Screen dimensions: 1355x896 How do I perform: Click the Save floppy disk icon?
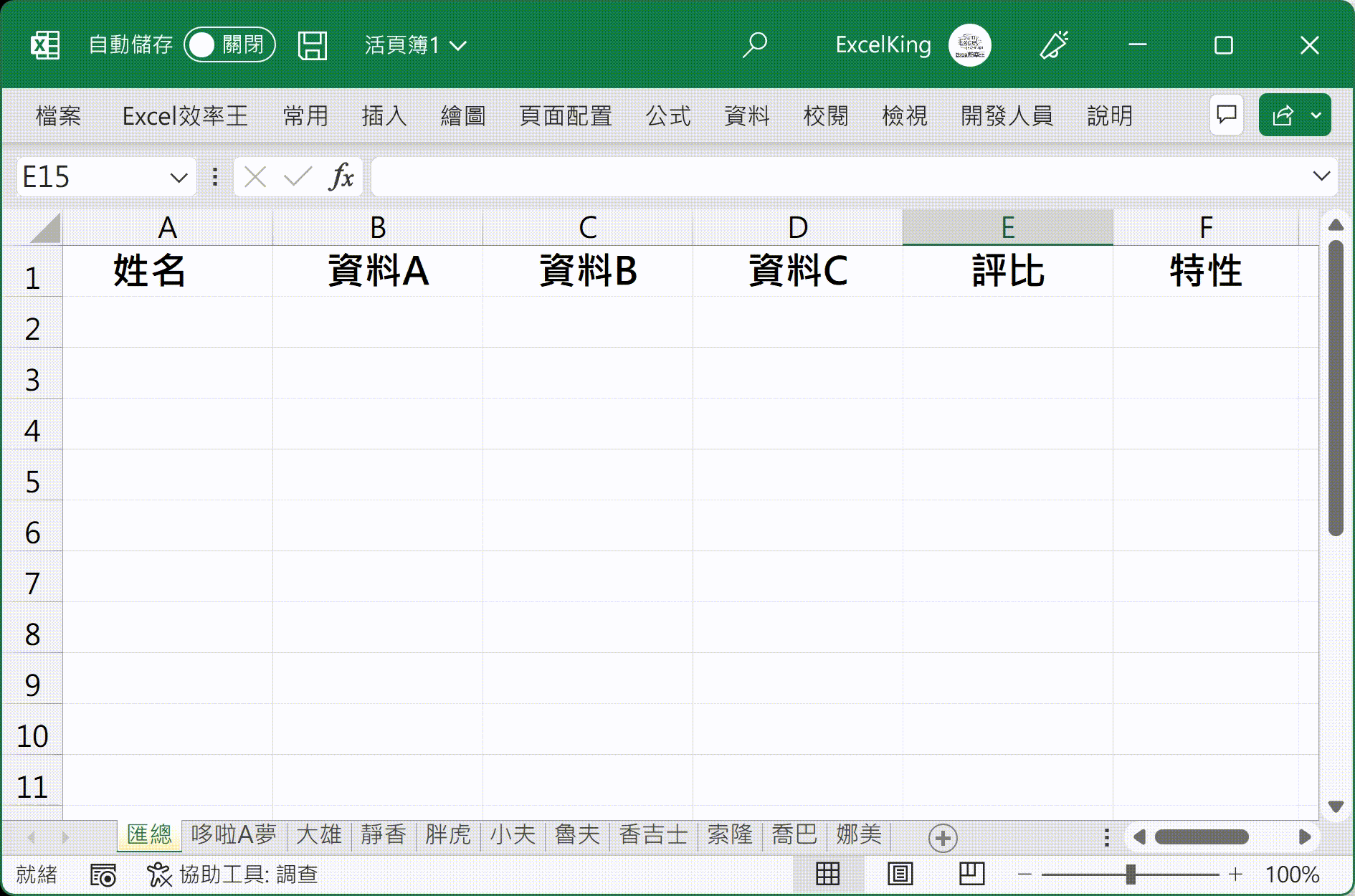click(312, 46)
